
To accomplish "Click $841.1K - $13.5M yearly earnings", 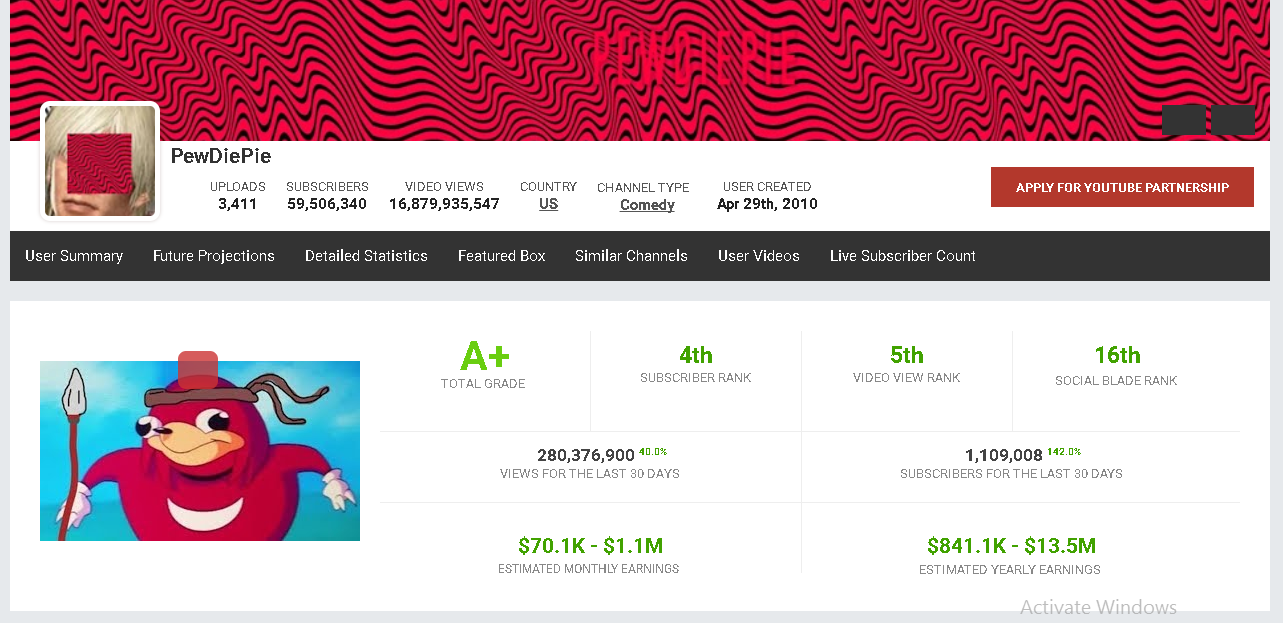I will 1011,546.
